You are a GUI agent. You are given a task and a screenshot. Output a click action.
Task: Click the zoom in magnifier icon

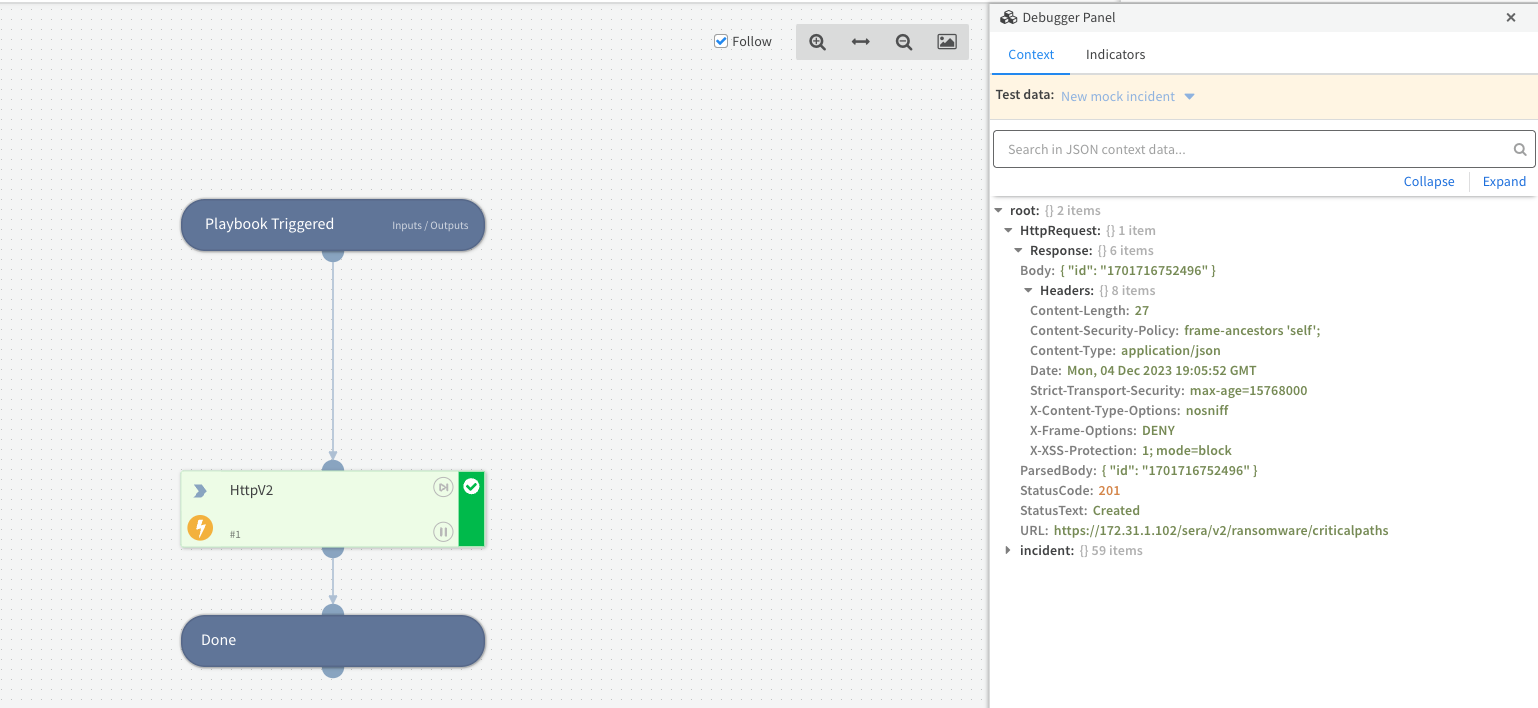(817, 42)
